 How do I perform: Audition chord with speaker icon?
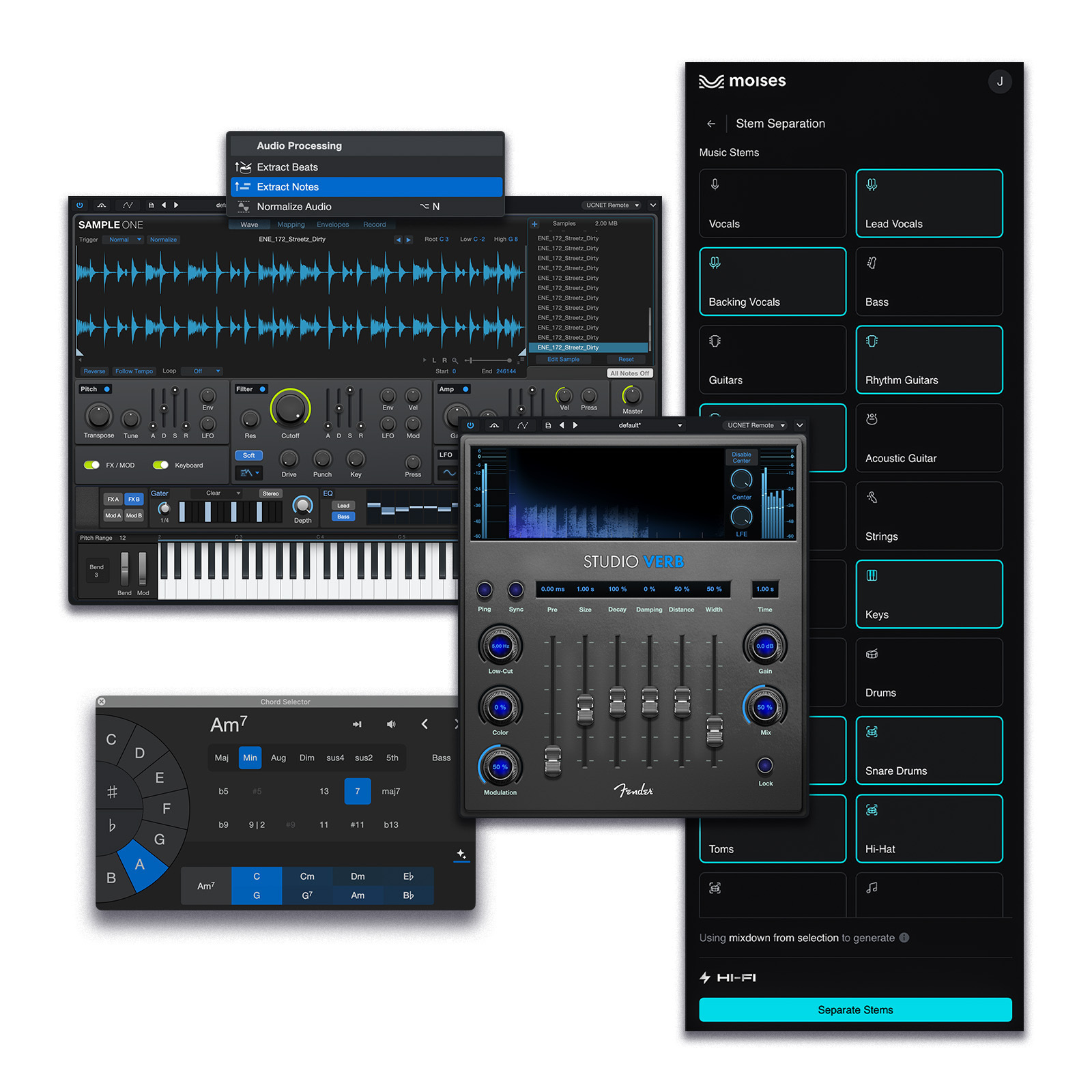(x=391, y=724)
